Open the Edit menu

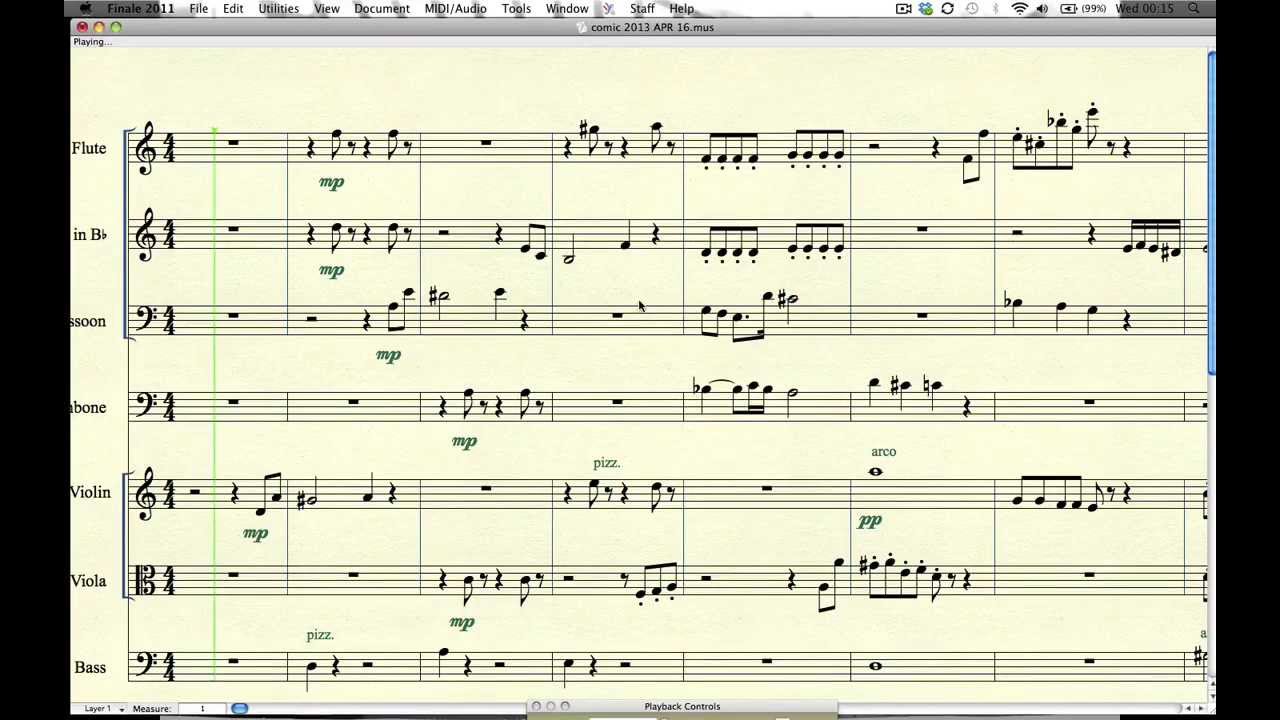(233, 9)
